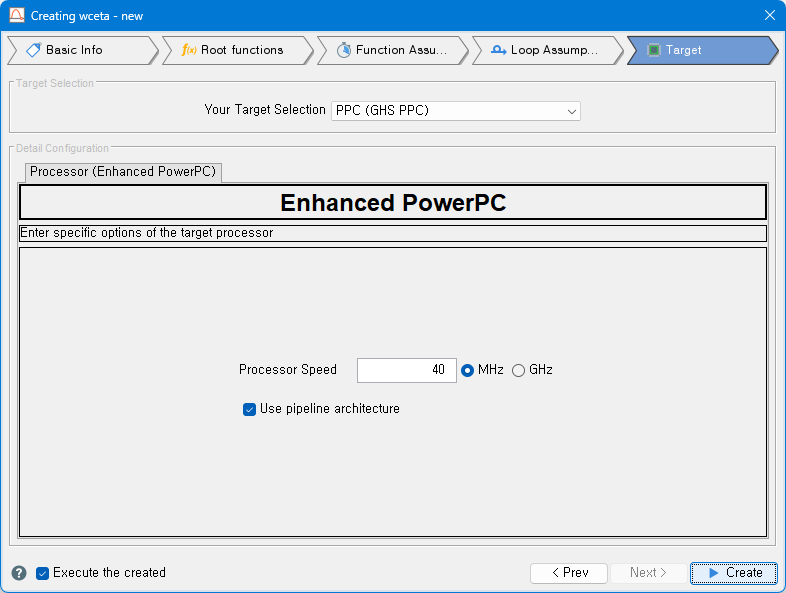Click the Loop Assumptions loop icon
The height and width of the screenshot is (593, 786).
498,50
